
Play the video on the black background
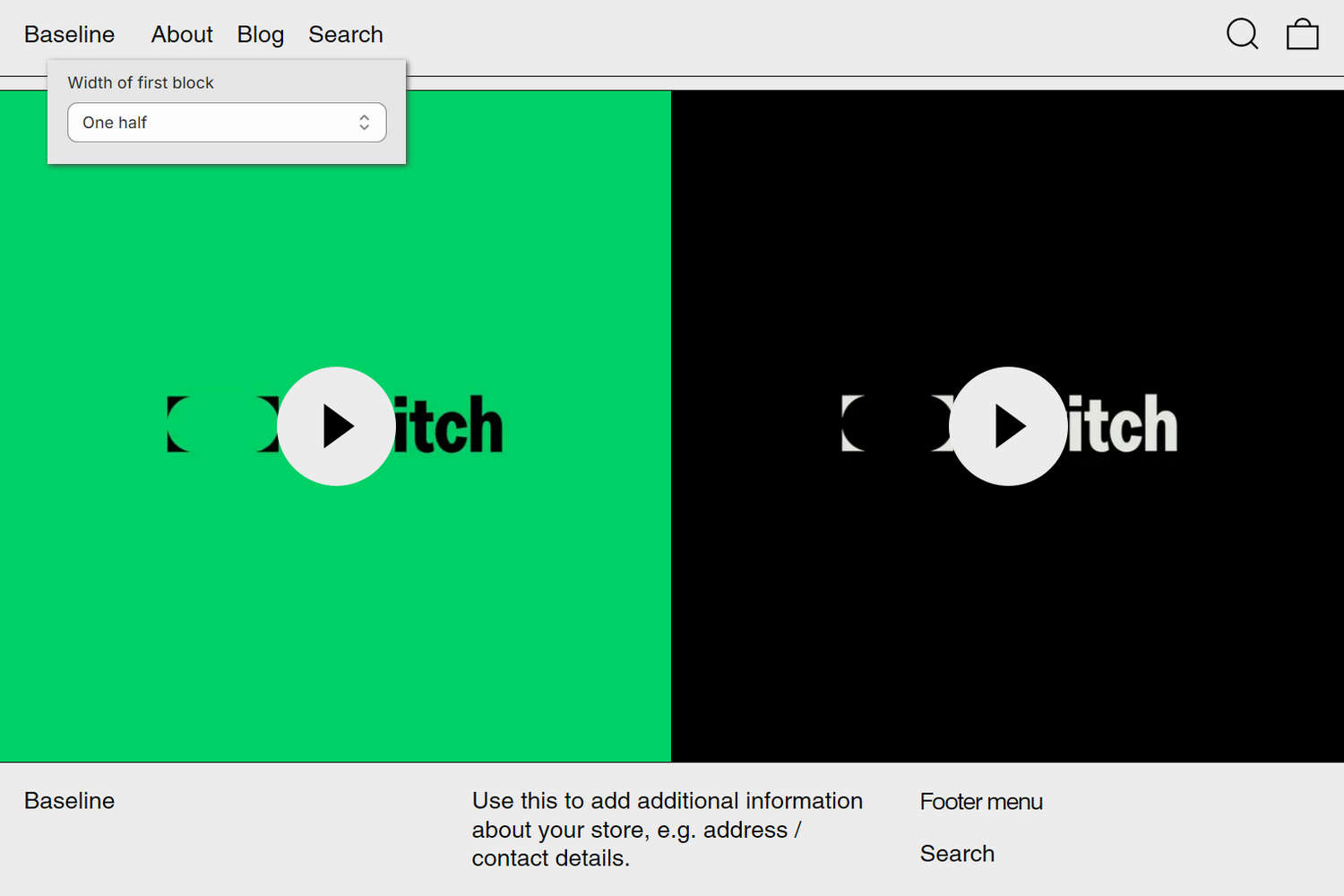[1009, 426]
